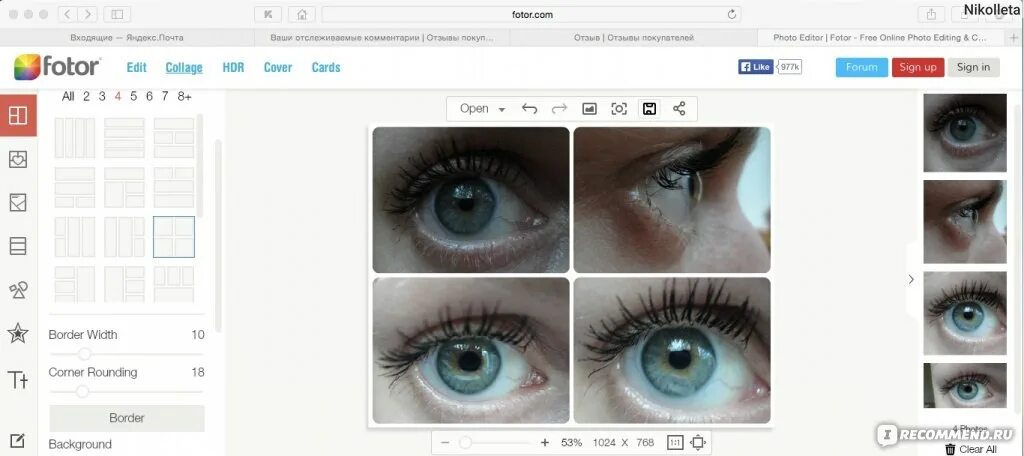Switch to Яндекс.Почта browser tab
Viewport: 1024px width, 456px height.
127,38
